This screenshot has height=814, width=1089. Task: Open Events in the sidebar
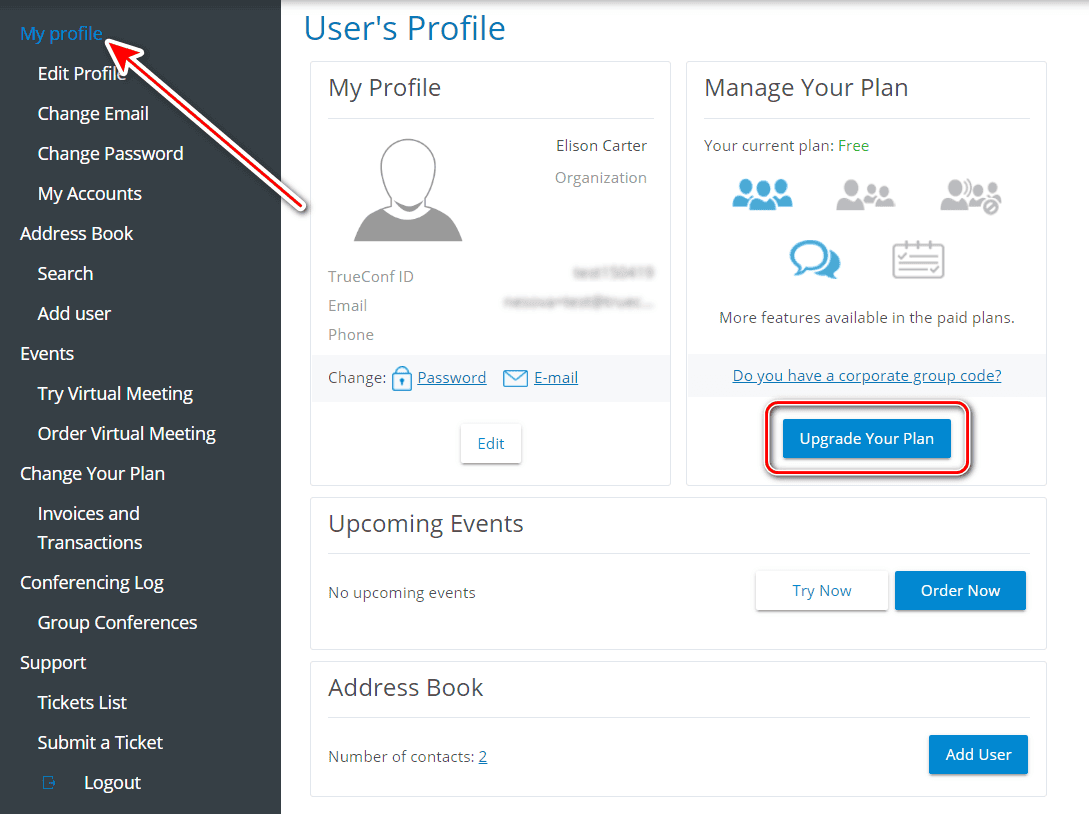click(47, 354)
